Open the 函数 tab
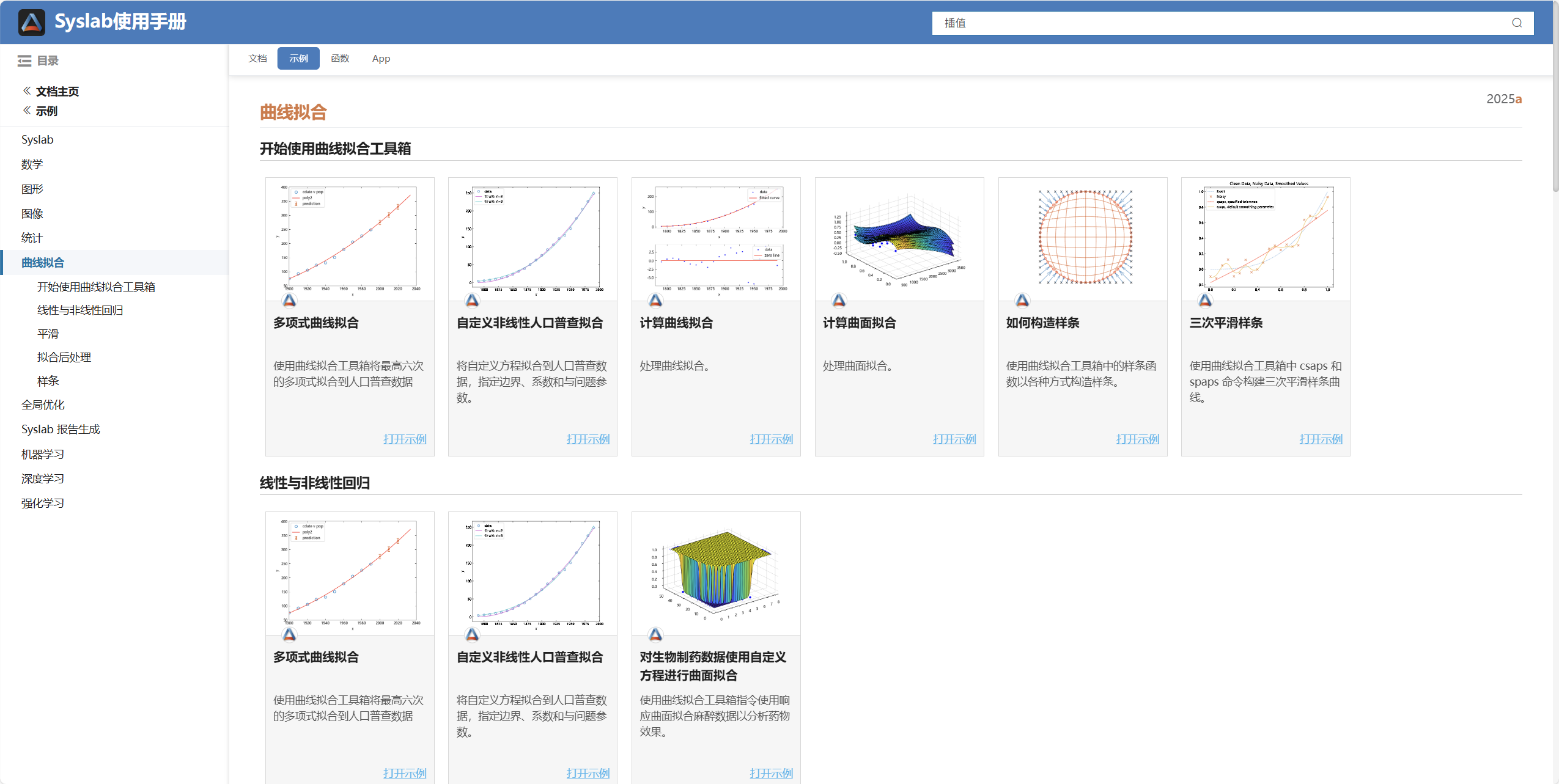 pyautogui.click(x=340, y=59)
